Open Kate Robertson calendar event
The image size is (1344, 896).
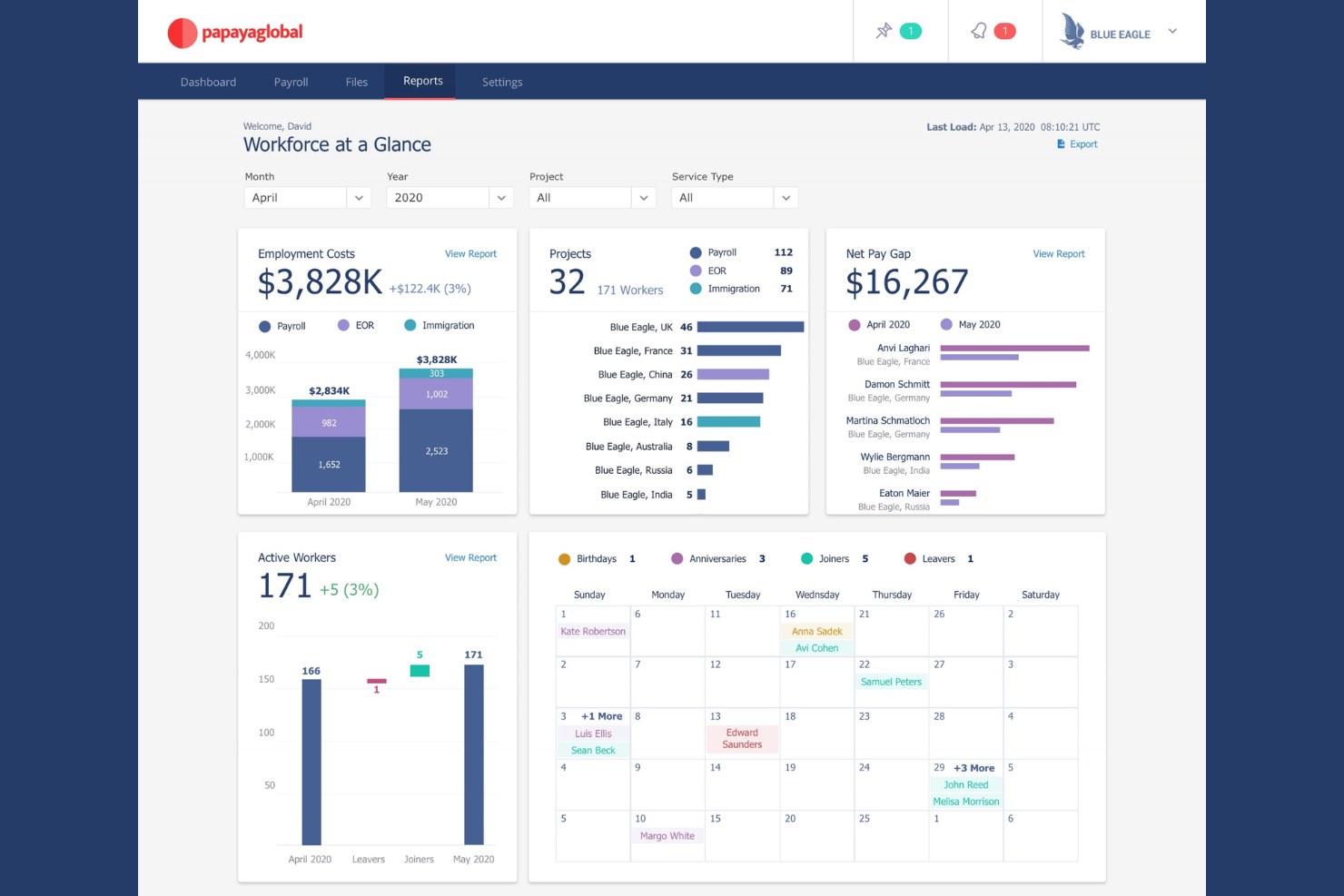point(593,632)
